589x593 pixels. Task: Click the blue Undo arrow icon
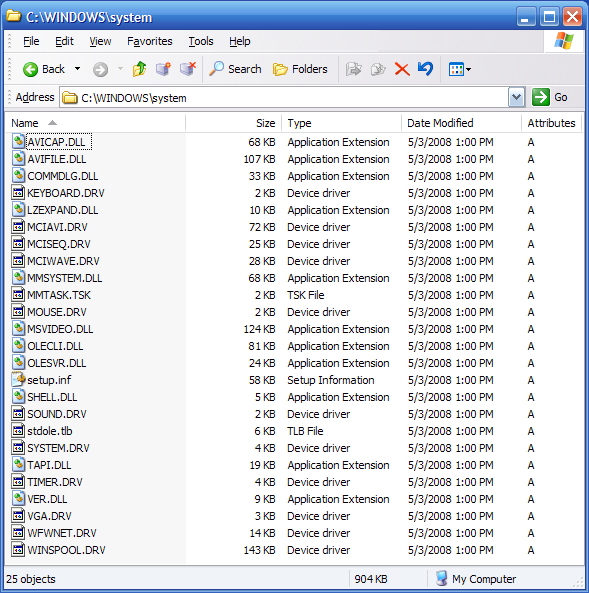pyautogui.click(x=426, y=69)
